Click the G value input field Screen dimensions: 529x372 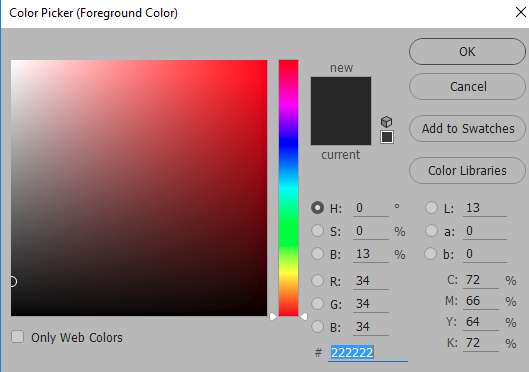371,304
